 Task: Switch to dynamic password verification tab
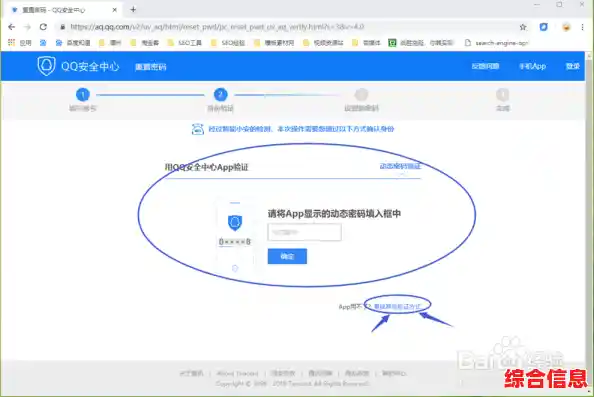coord(400,166)
